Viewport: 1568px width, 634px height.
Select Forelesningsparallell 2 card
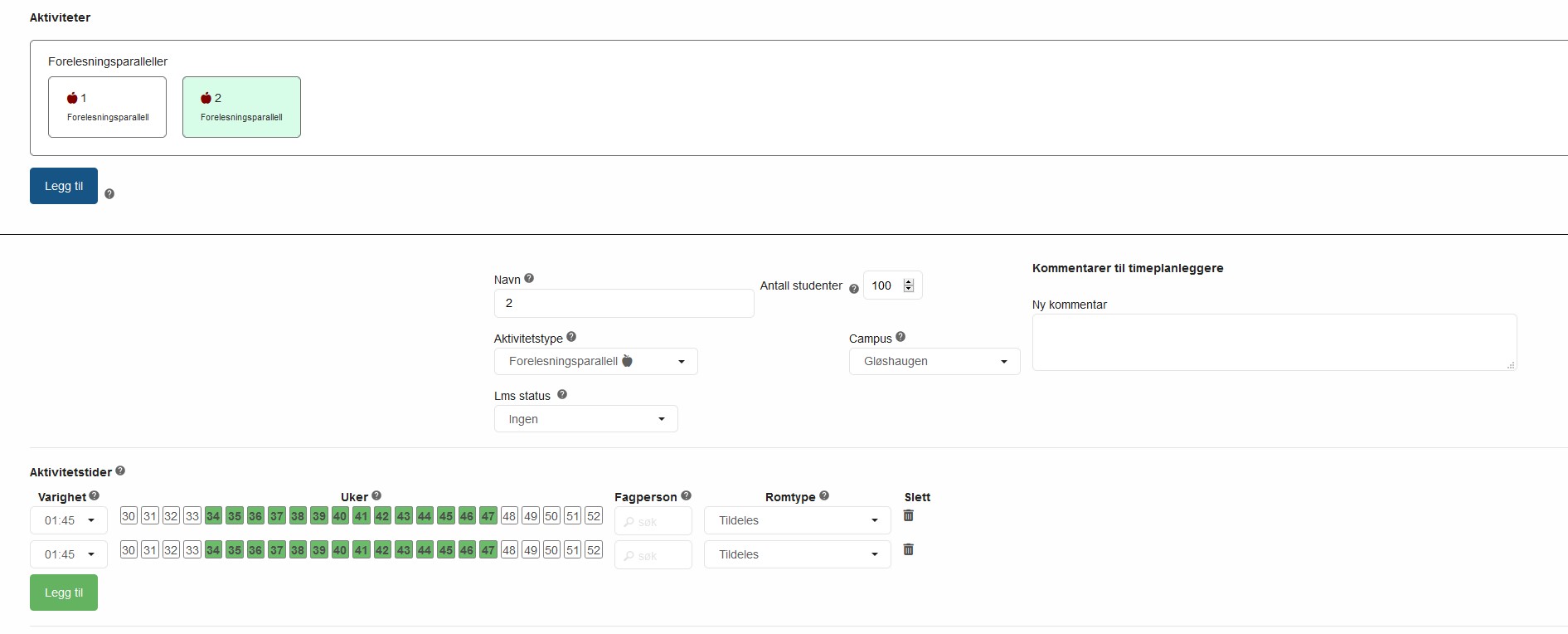pos(241,107)
